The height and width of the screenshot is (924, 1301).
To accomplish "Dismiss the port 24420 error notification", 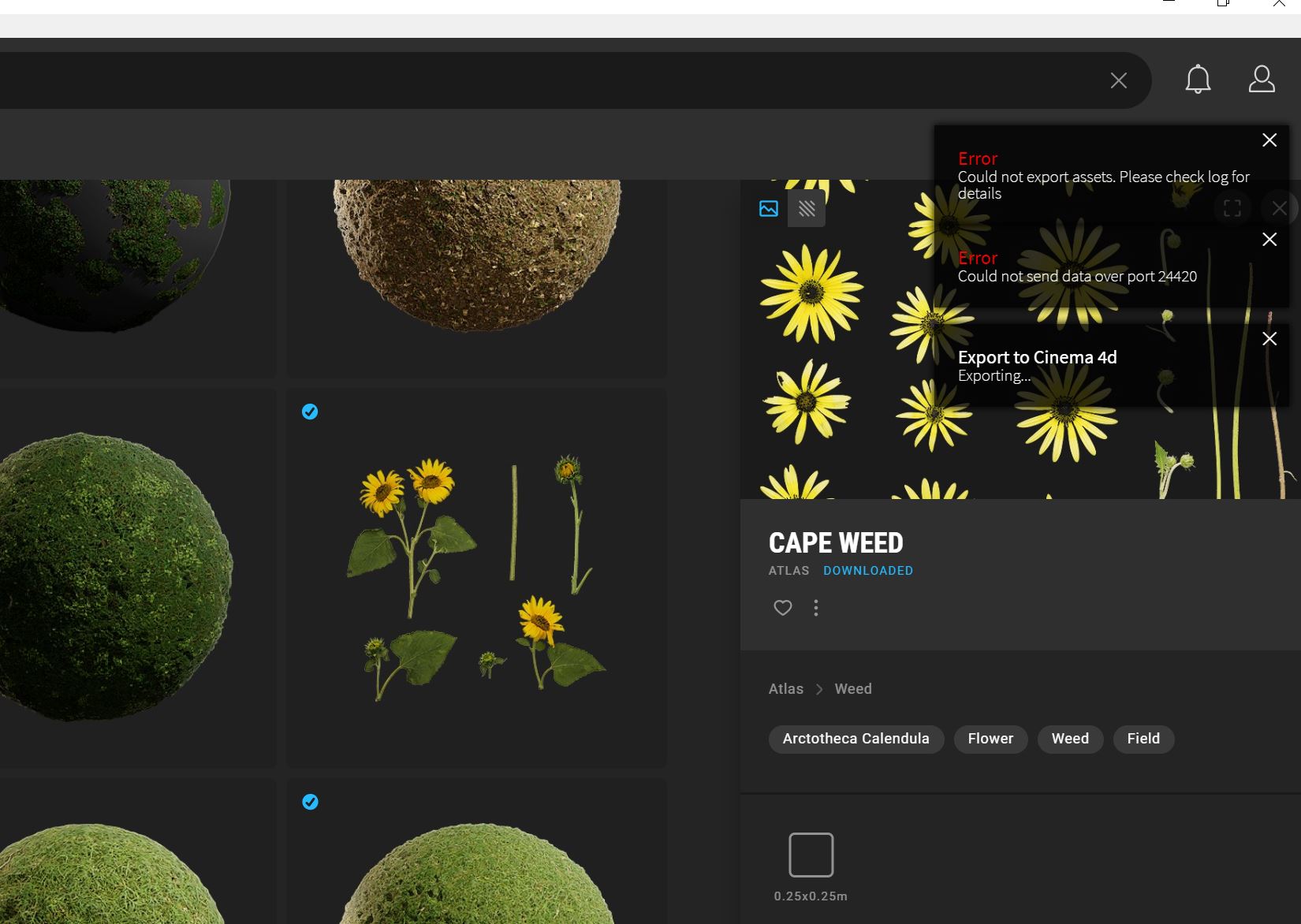I will [x=1269, y=240].
